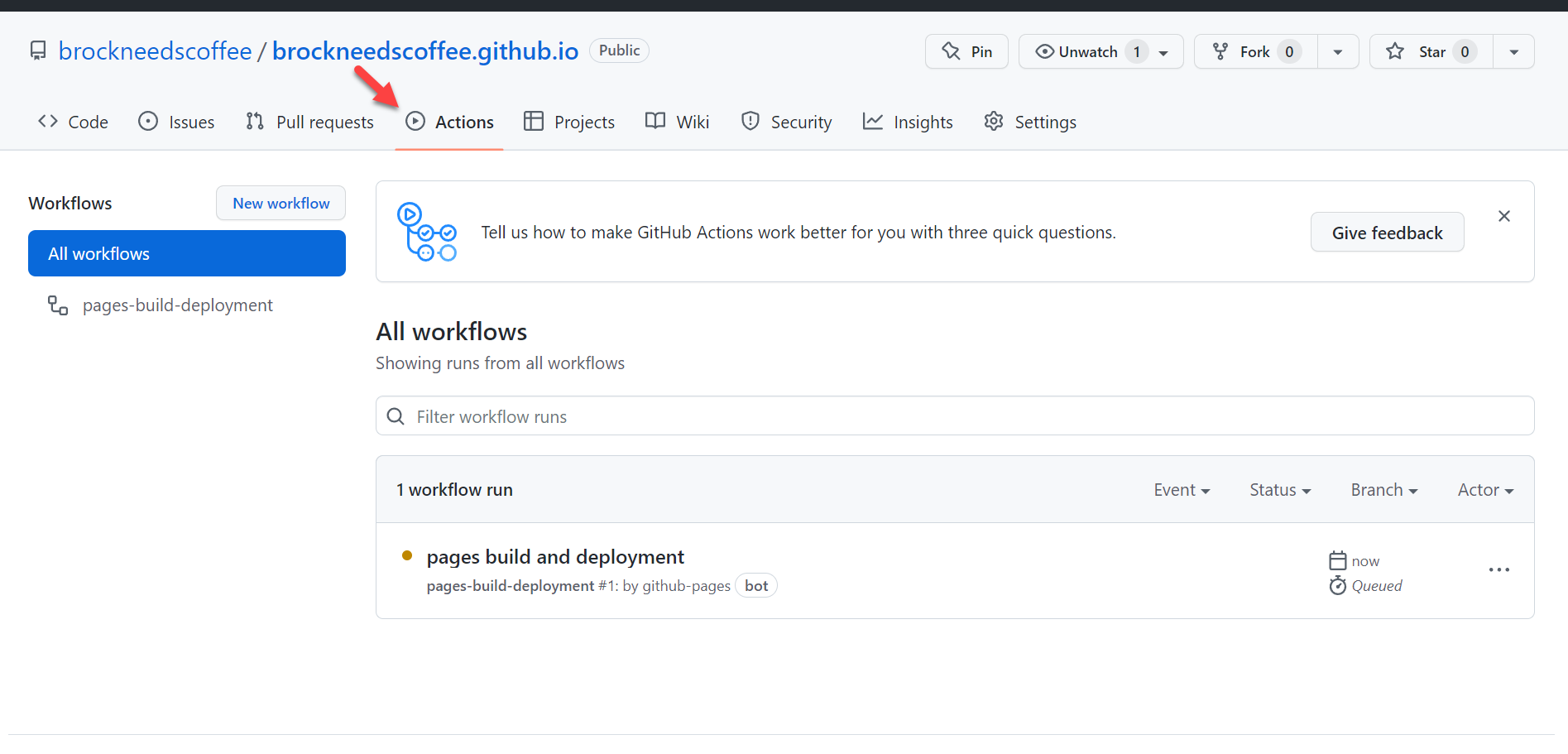Open the Projects tab
Screen dimensions: 1568x754
tap(569, 122)
